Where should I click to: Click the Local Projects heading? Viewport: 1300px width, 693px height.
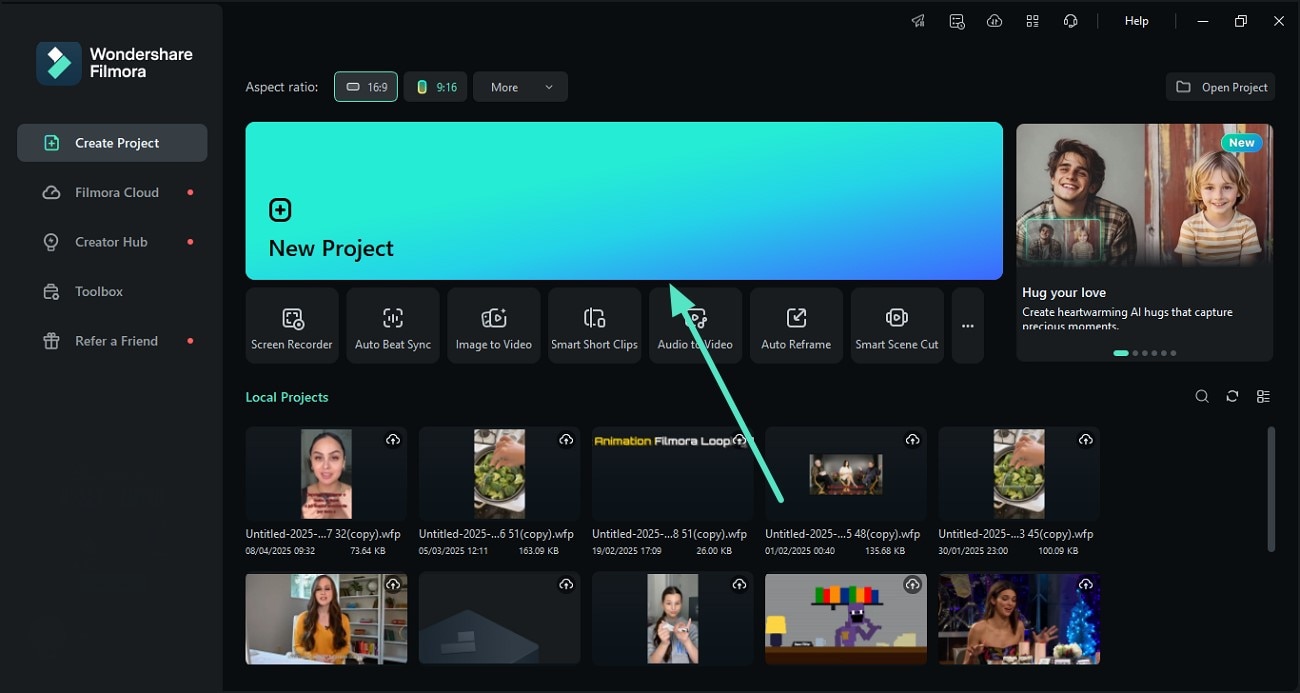(x=287, y=397)
